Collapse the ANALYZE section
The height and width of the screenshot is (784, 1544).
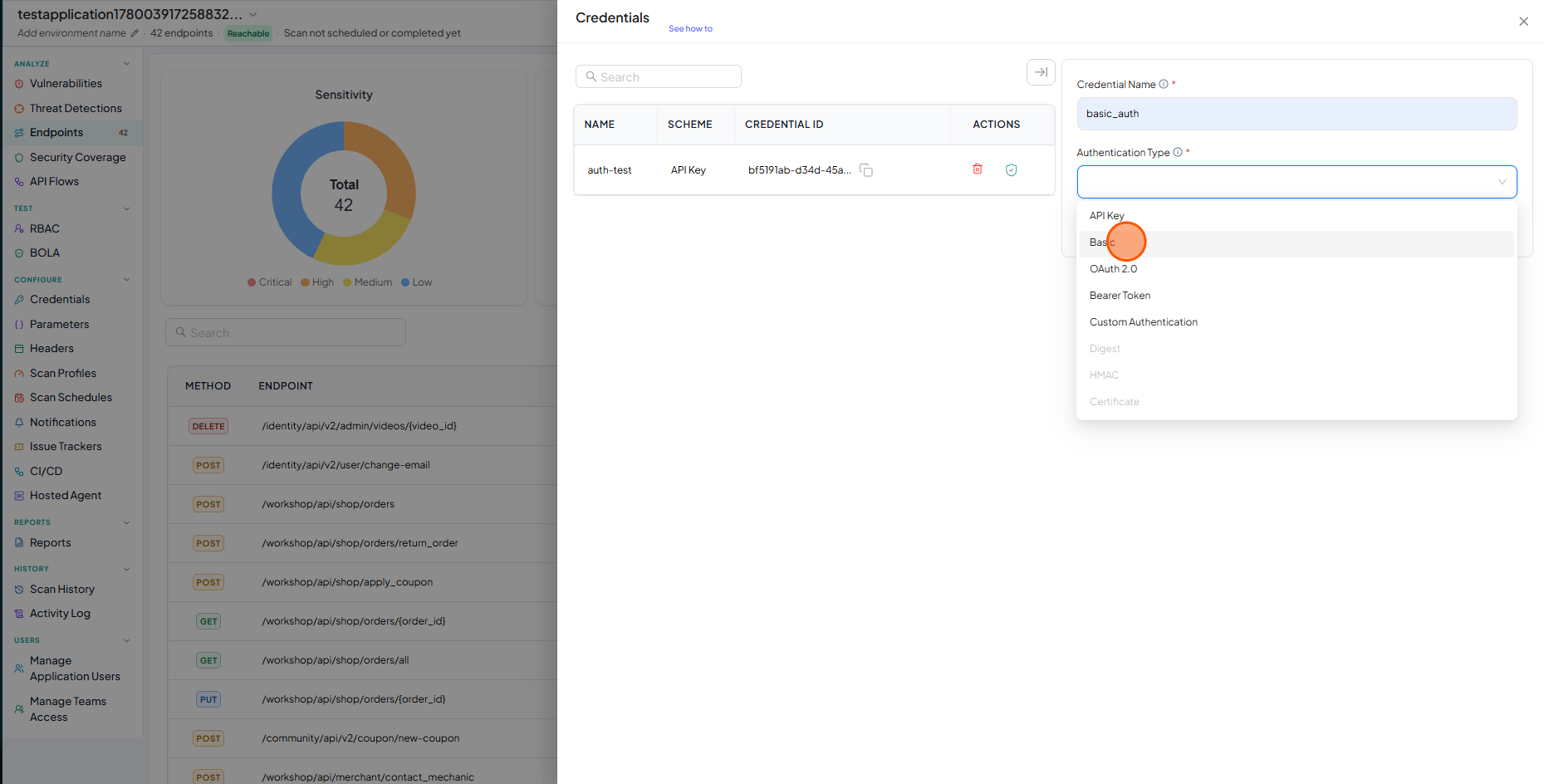click(x=126, y=64)
